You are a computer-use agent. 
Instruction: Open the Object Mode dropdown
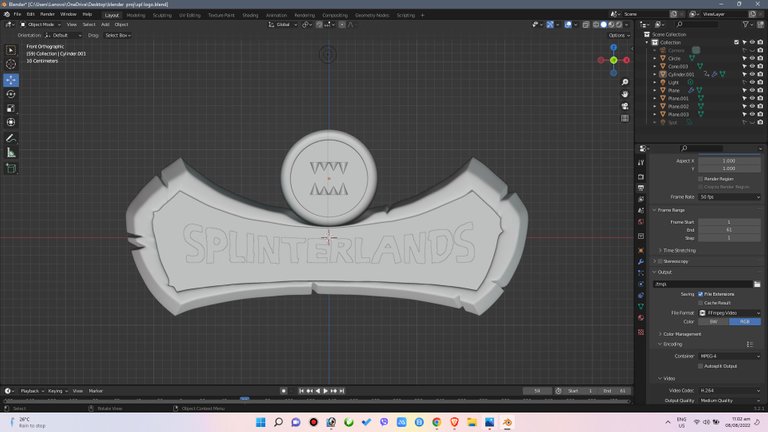[x=41, y=24]
